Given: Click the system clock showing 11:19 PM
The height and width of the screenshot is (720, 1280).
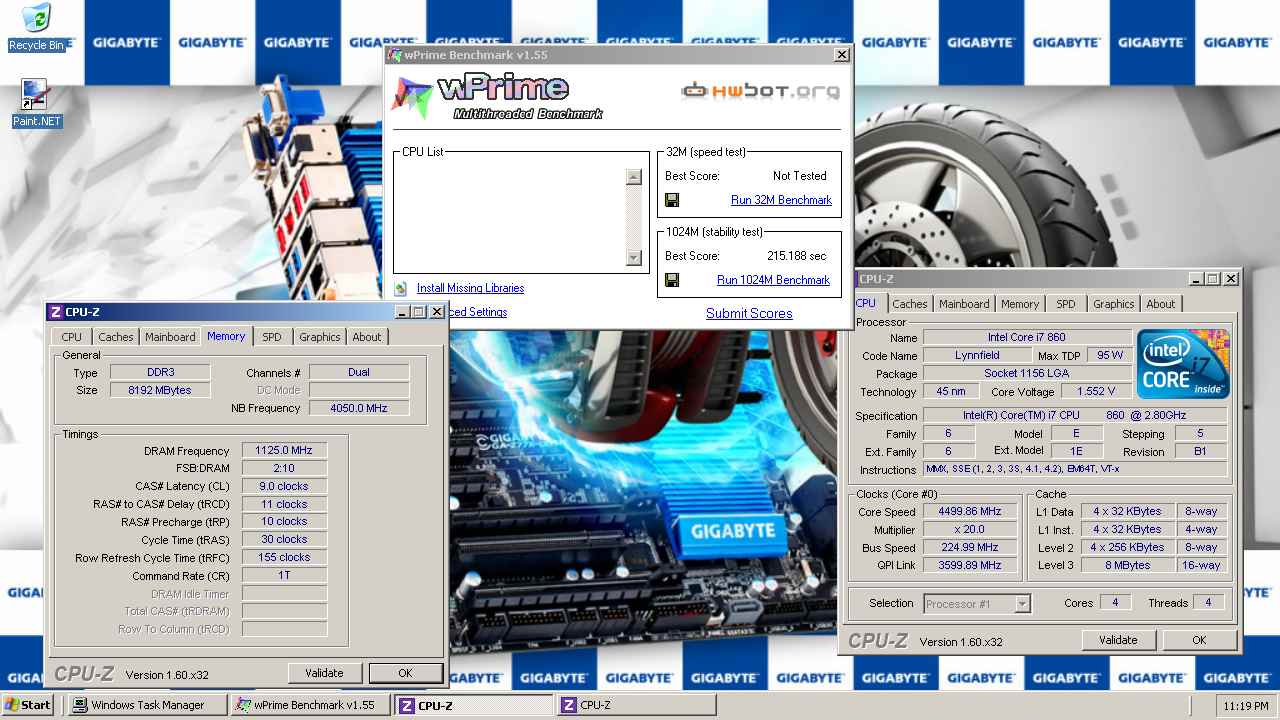Looking at the screenshot, I should [1246, 706].
